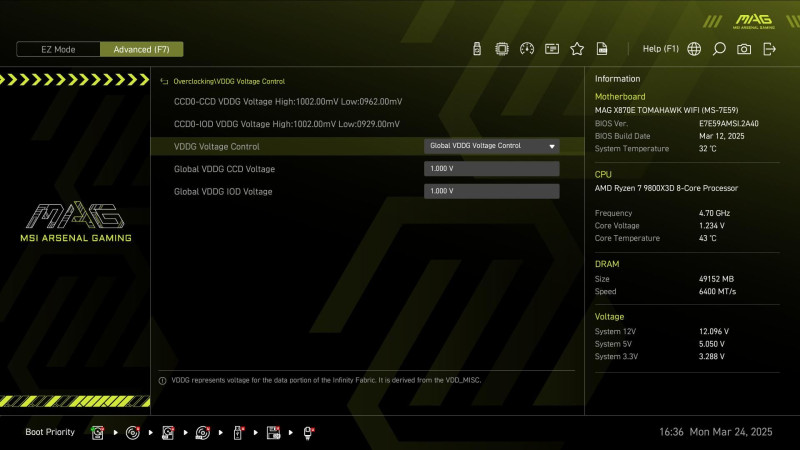Open Help (F1)
The height and width of the screenshot is (450, 800).
point(660,49)
